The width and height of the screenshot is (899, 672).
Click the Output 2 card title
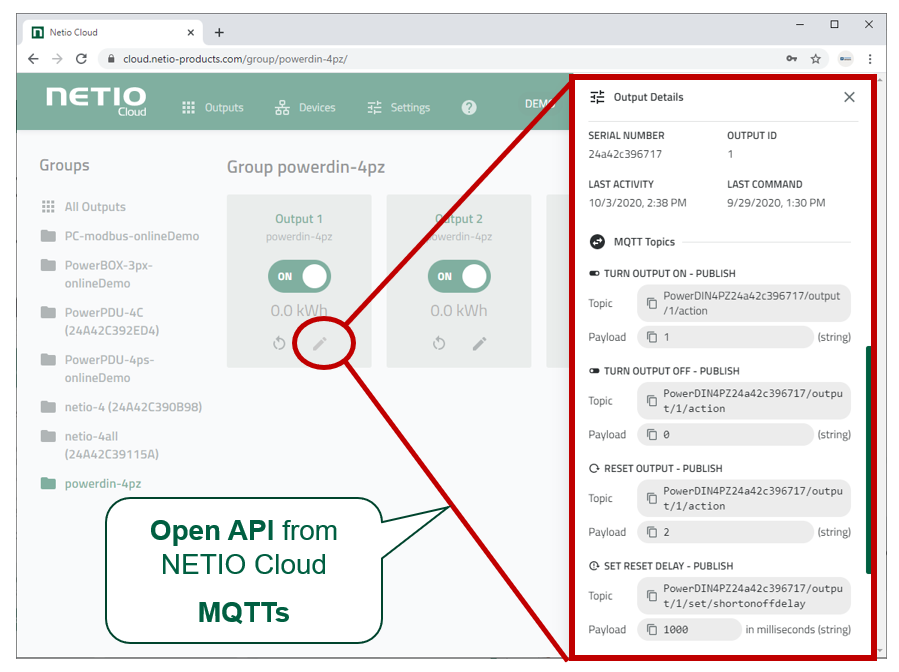(459, 218)
